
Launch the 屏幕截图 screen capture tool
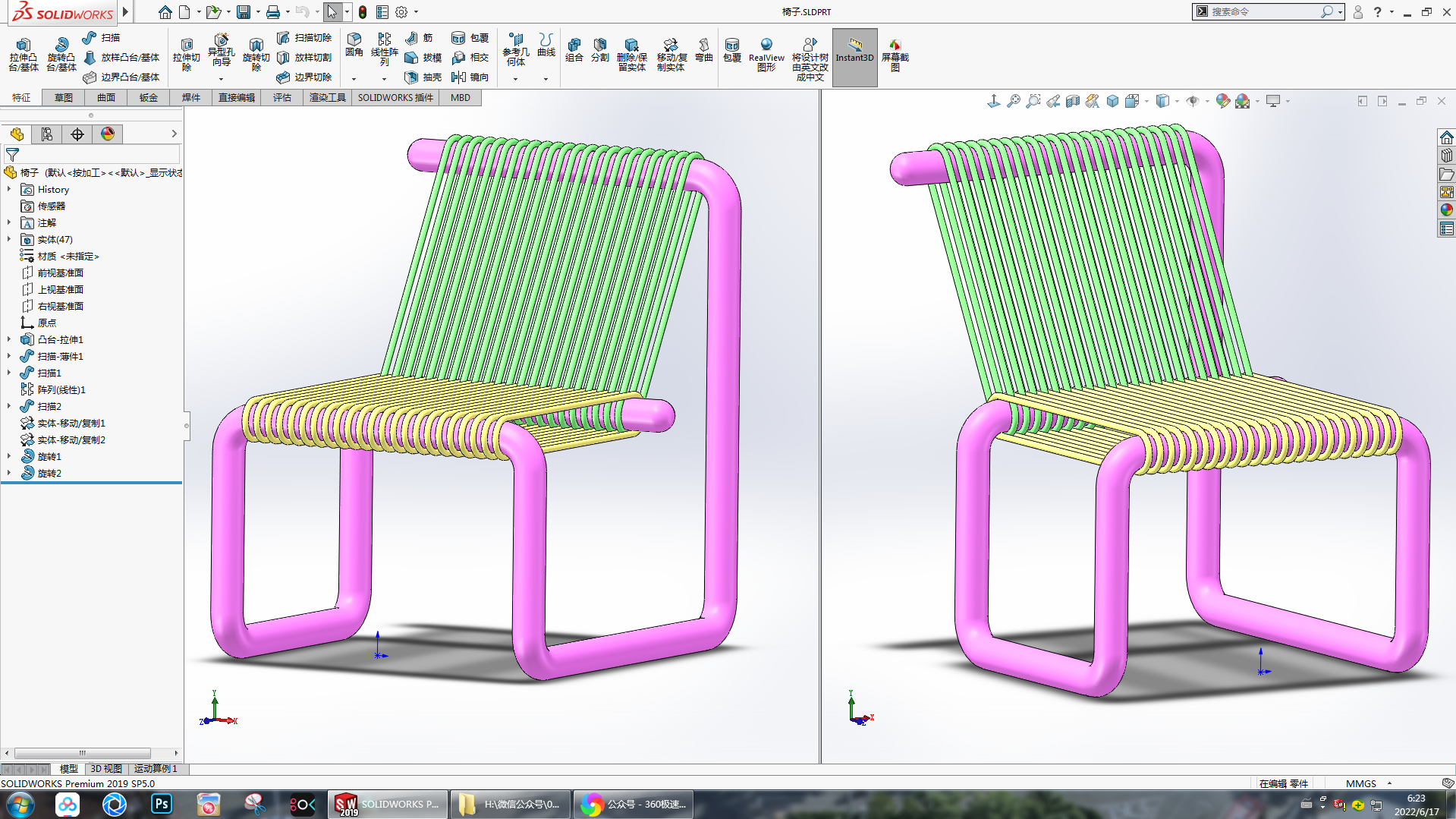click(895, 55)
